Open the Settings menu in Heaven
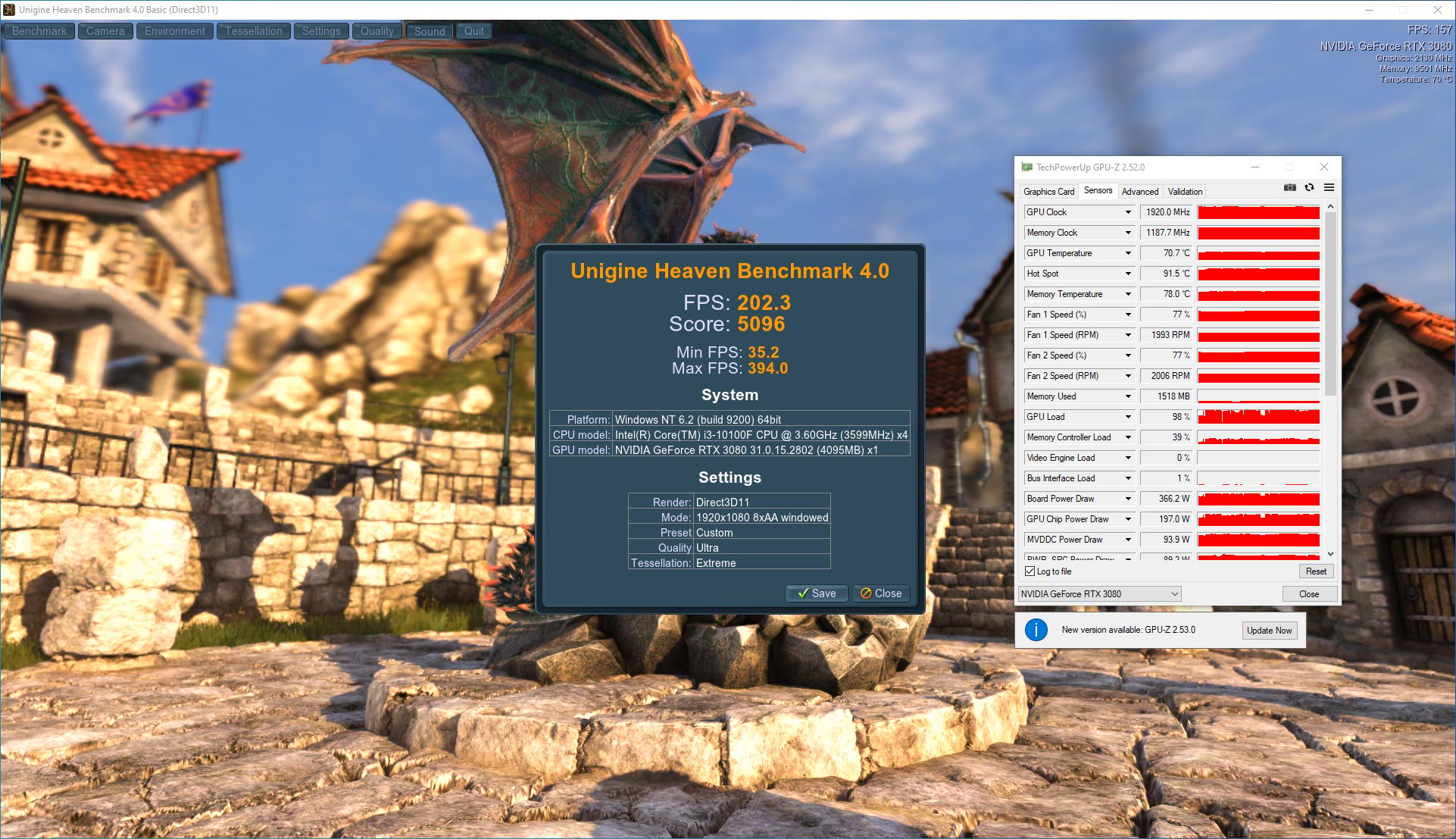Viewport: 1456px width, 839px height. tap(321, 31)
